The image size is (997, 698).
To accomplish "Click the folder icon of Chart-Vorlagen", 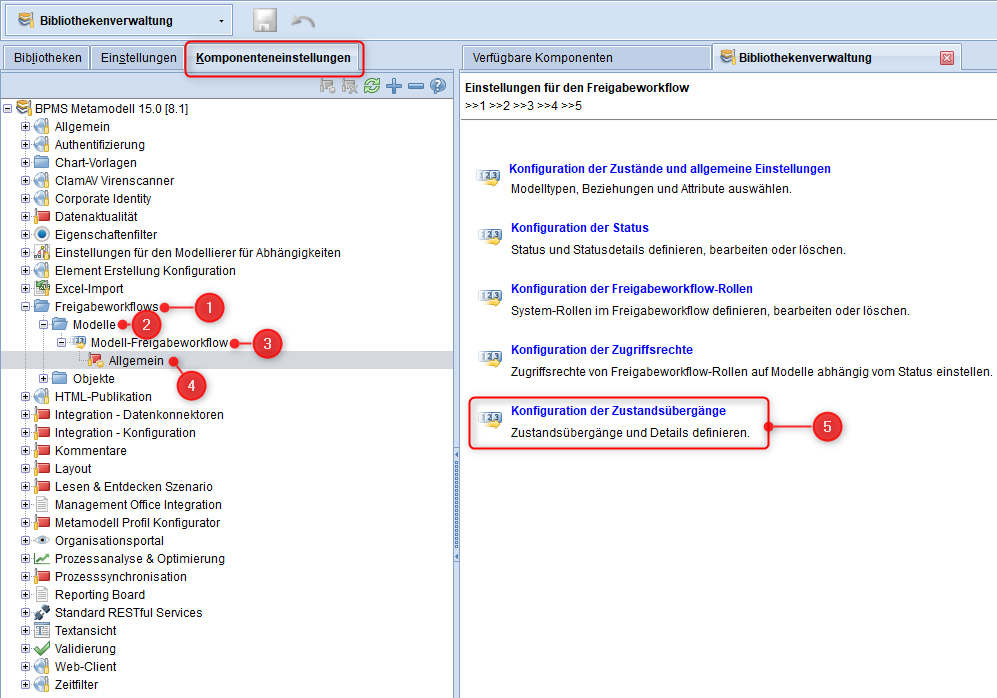I will tap(42, 162).
